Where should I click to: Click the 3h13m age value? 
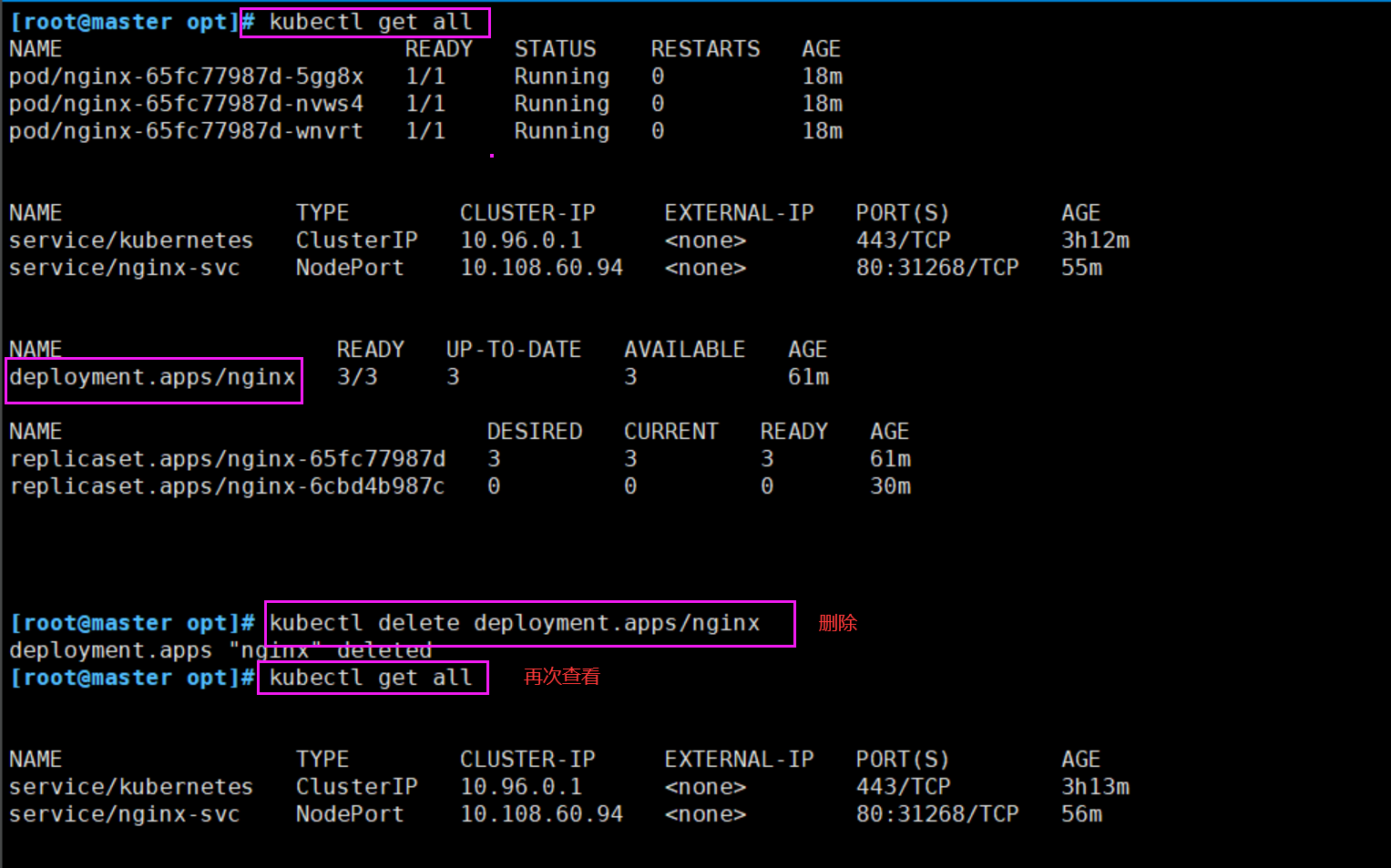1095,787
